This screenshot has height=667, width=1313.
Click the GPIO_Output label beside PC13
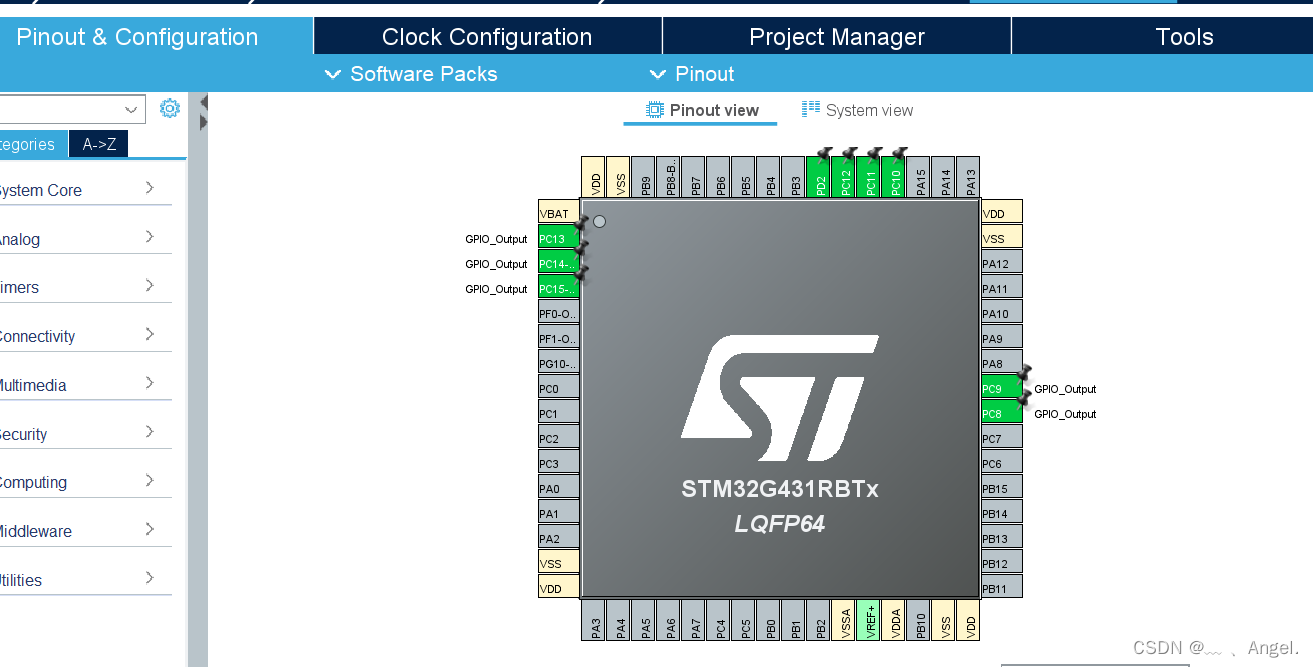pos(496,239)
